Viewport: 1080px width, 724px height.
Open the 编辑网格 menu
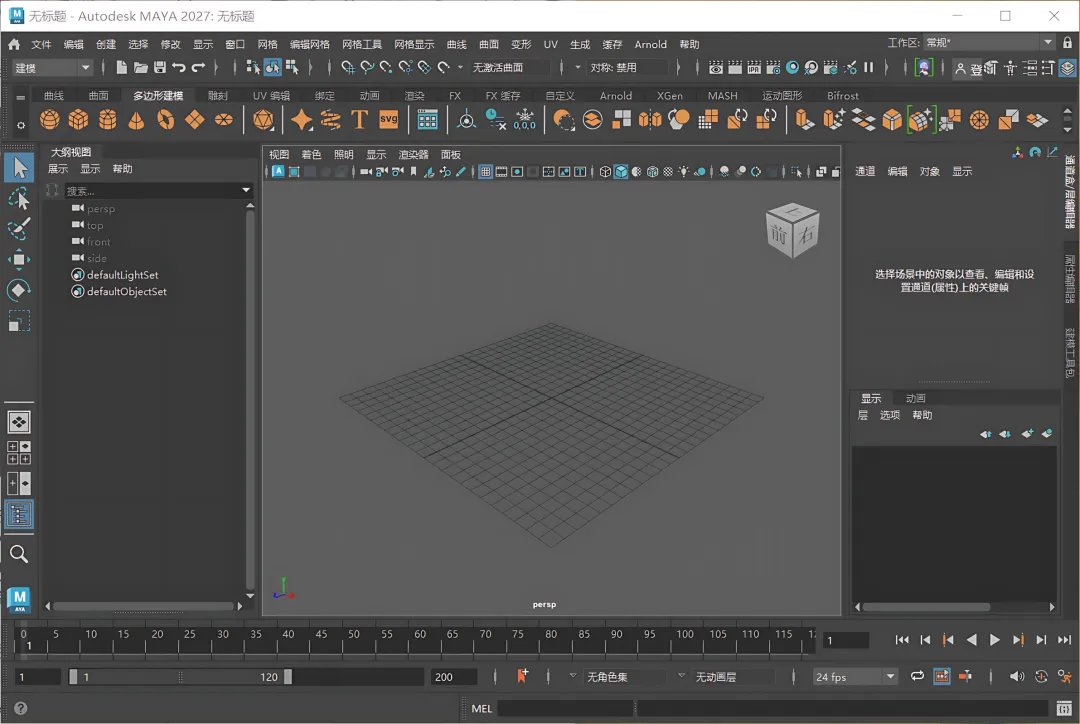pos(309,45)
